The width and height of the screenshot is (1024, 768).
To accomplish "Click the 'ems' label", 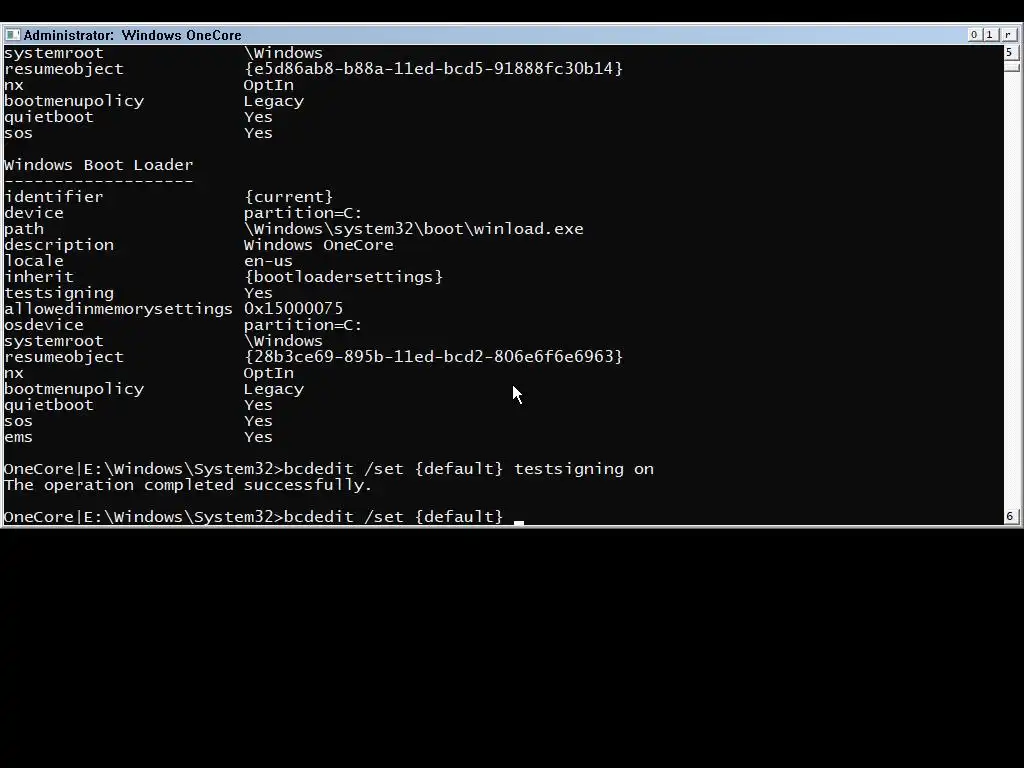I will click(x=18, y=438).
